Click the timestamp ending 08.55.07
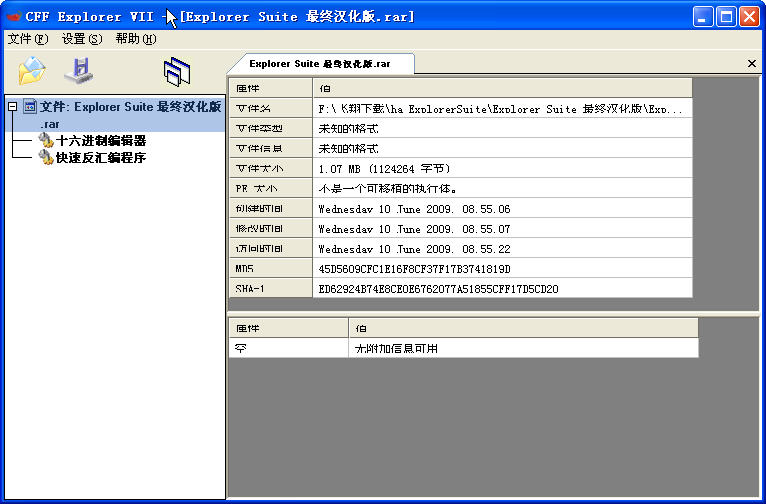The image size is (766, 504). tap(502, 229)
